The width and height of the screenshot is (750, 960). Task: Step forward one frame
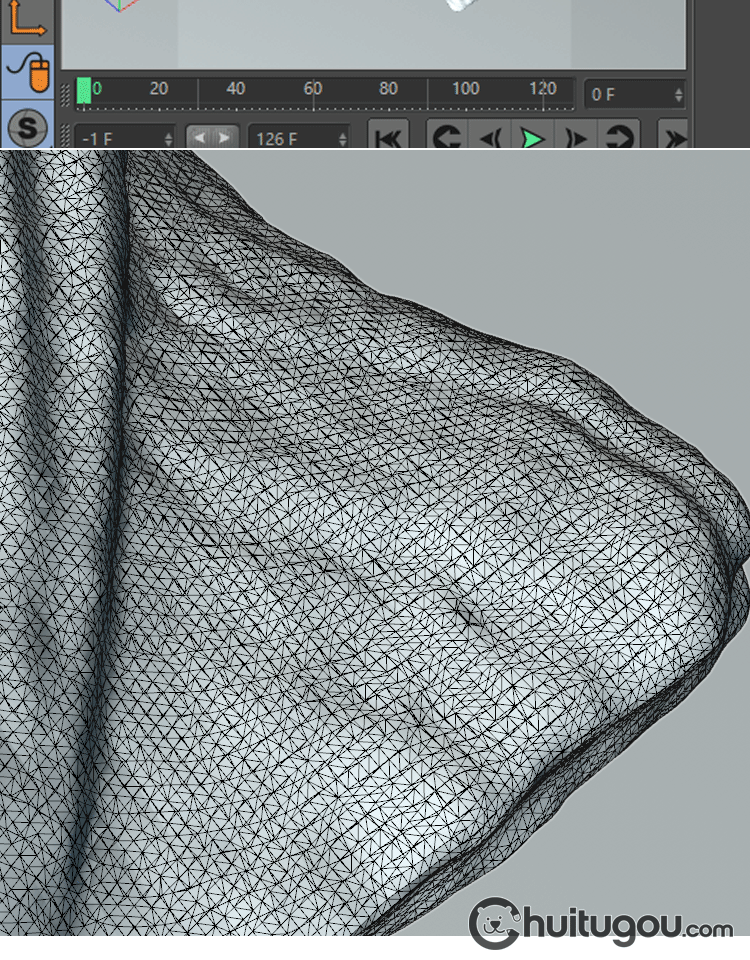pos(576,137)
